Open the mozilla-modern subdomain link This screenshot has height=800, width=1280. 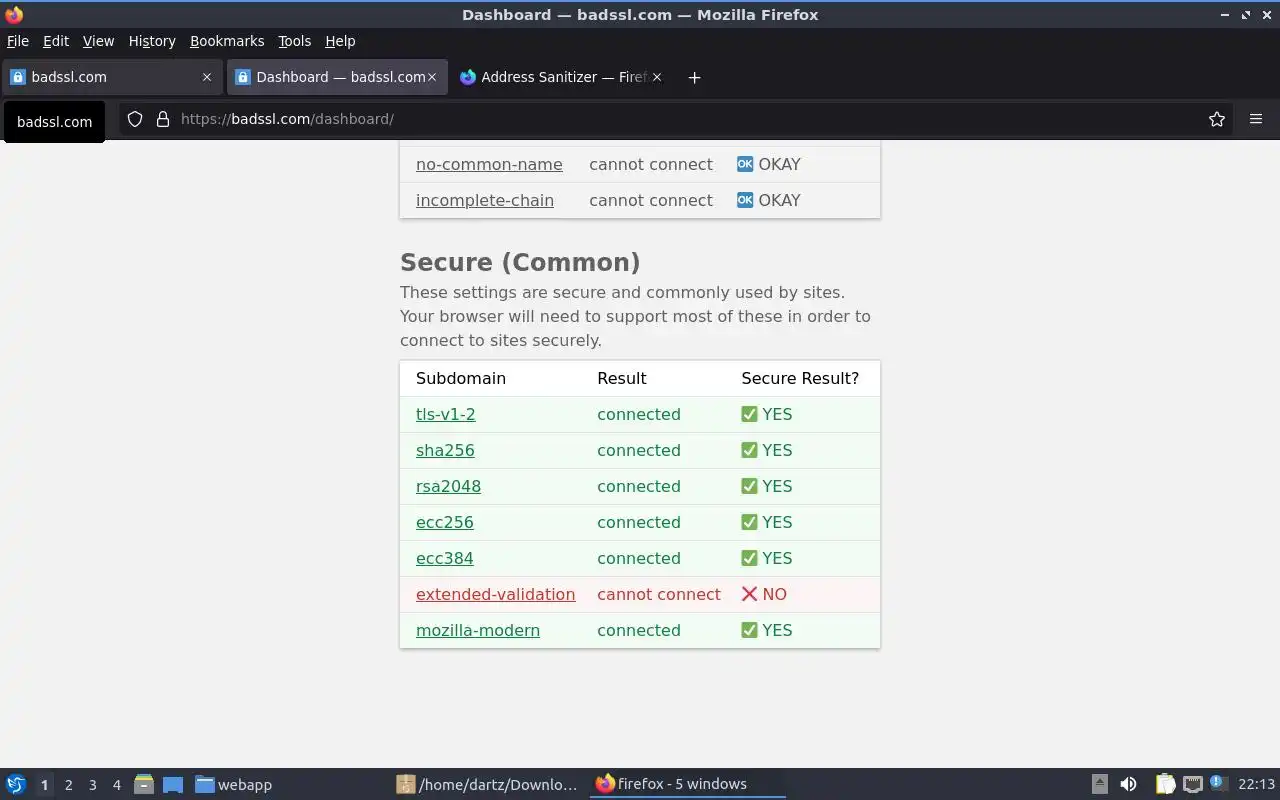pos(478,630)
